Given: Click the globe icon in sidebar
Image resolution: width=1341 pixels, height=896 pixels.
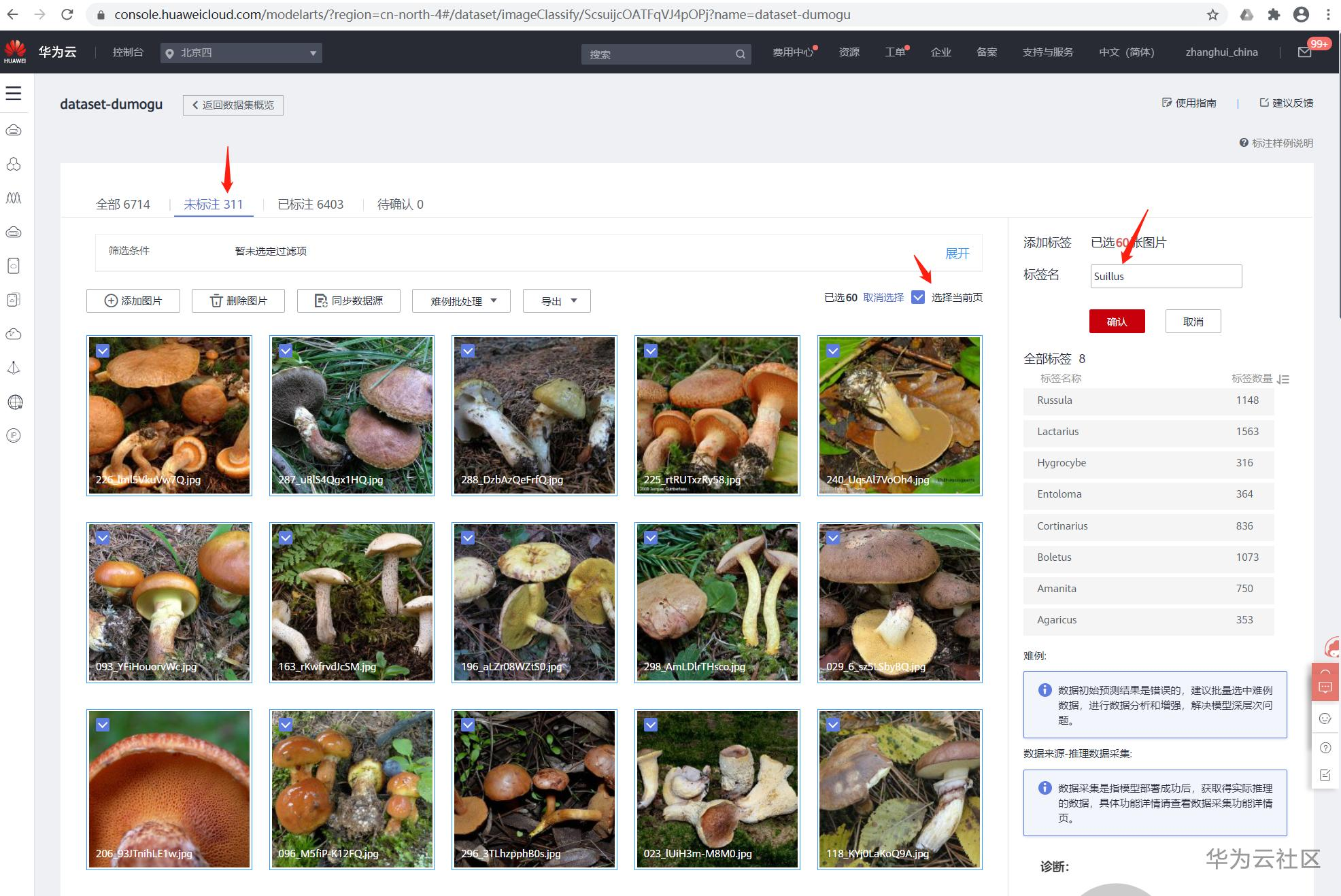Looking at the screenshot, I should tap(14, 402).
